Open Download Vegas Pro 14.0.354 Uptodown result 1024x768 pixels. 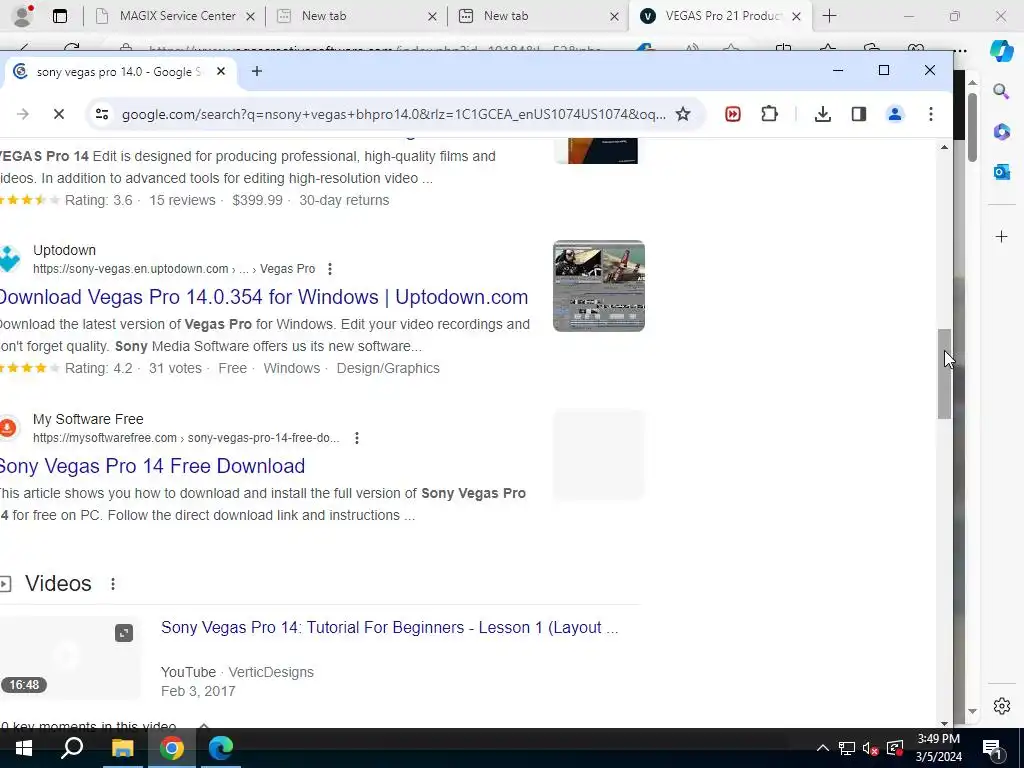(264, 297)
